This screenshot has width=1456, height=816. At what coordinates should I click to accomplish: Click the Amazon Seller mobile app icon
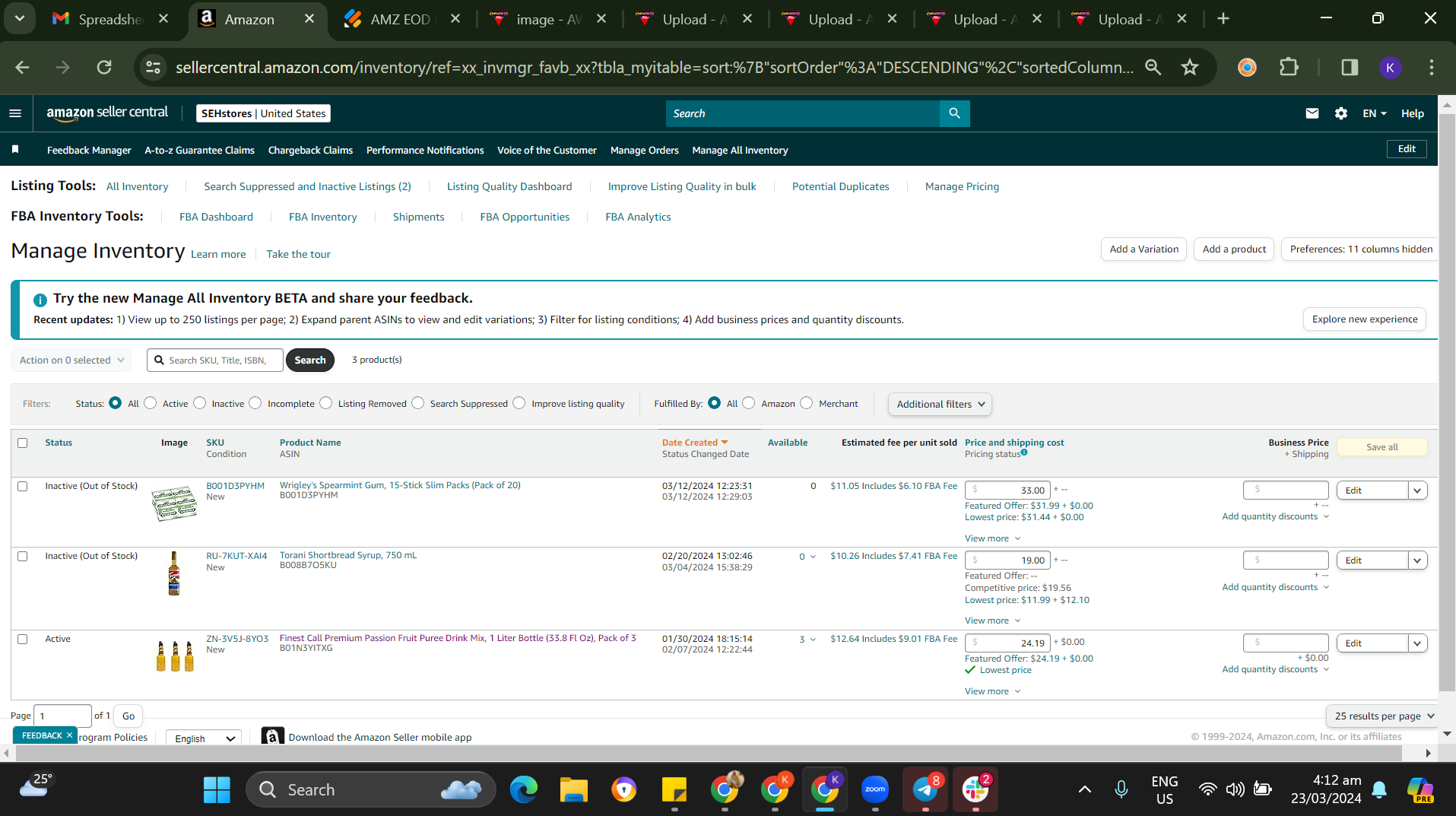[272, 737]
